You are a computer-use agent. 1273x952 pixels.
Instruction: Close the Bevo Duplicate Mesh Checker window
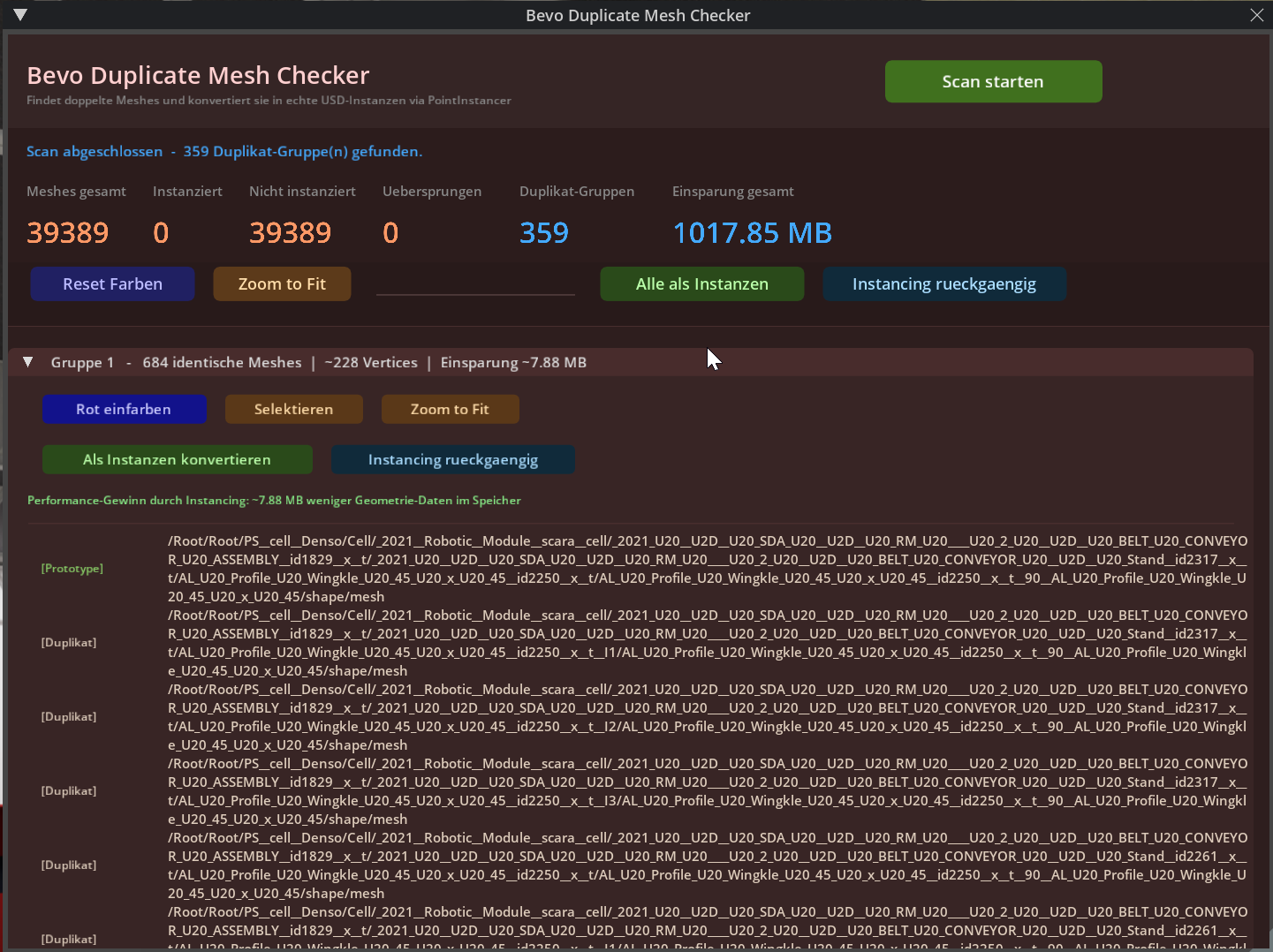pos(1256,15)
